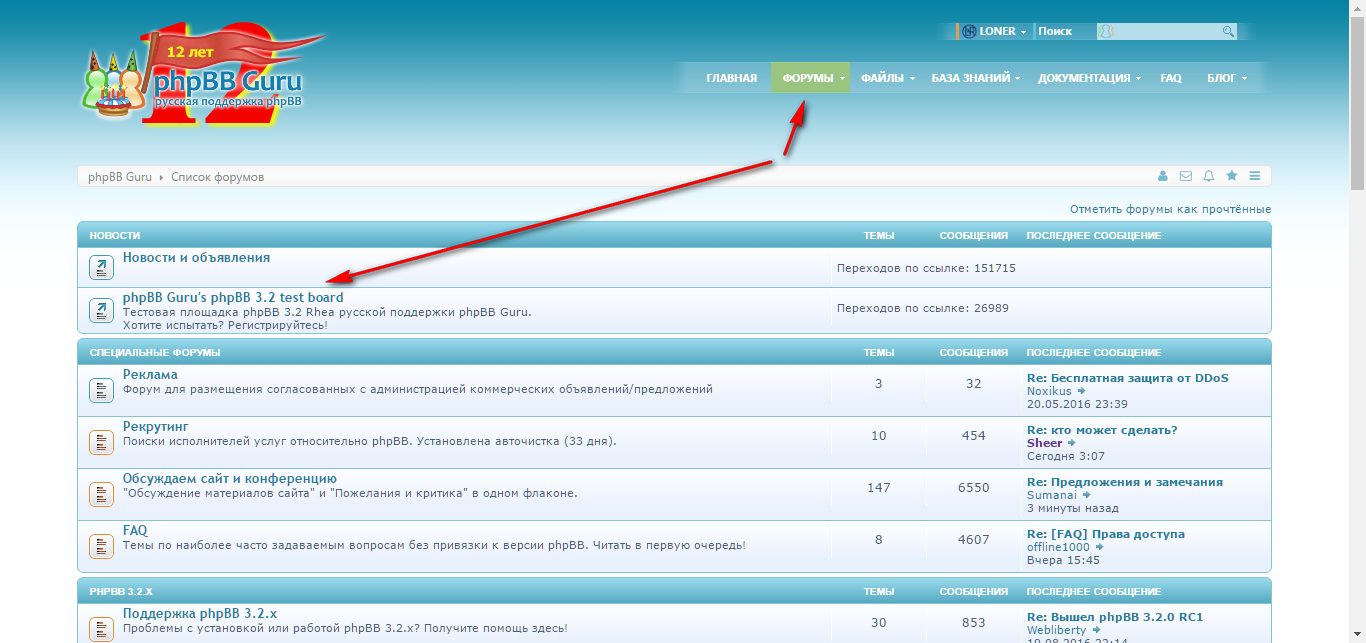Go to phpBB Guru breadcrumb link
Image resolution: width=1366 pixels, height=643 pixels.
click(120, 177)
